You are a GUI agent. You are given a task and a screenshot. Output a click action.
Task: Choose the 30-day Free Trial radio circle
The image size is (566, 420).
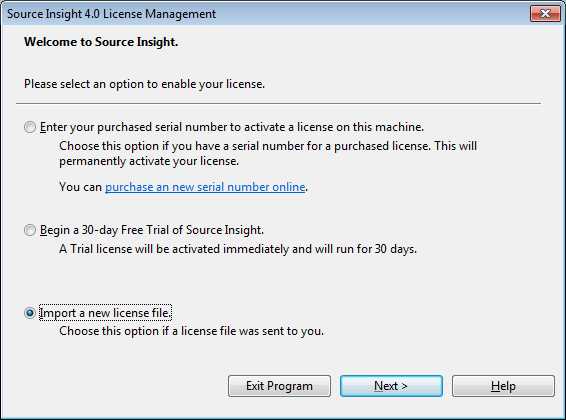coord(30,230)
